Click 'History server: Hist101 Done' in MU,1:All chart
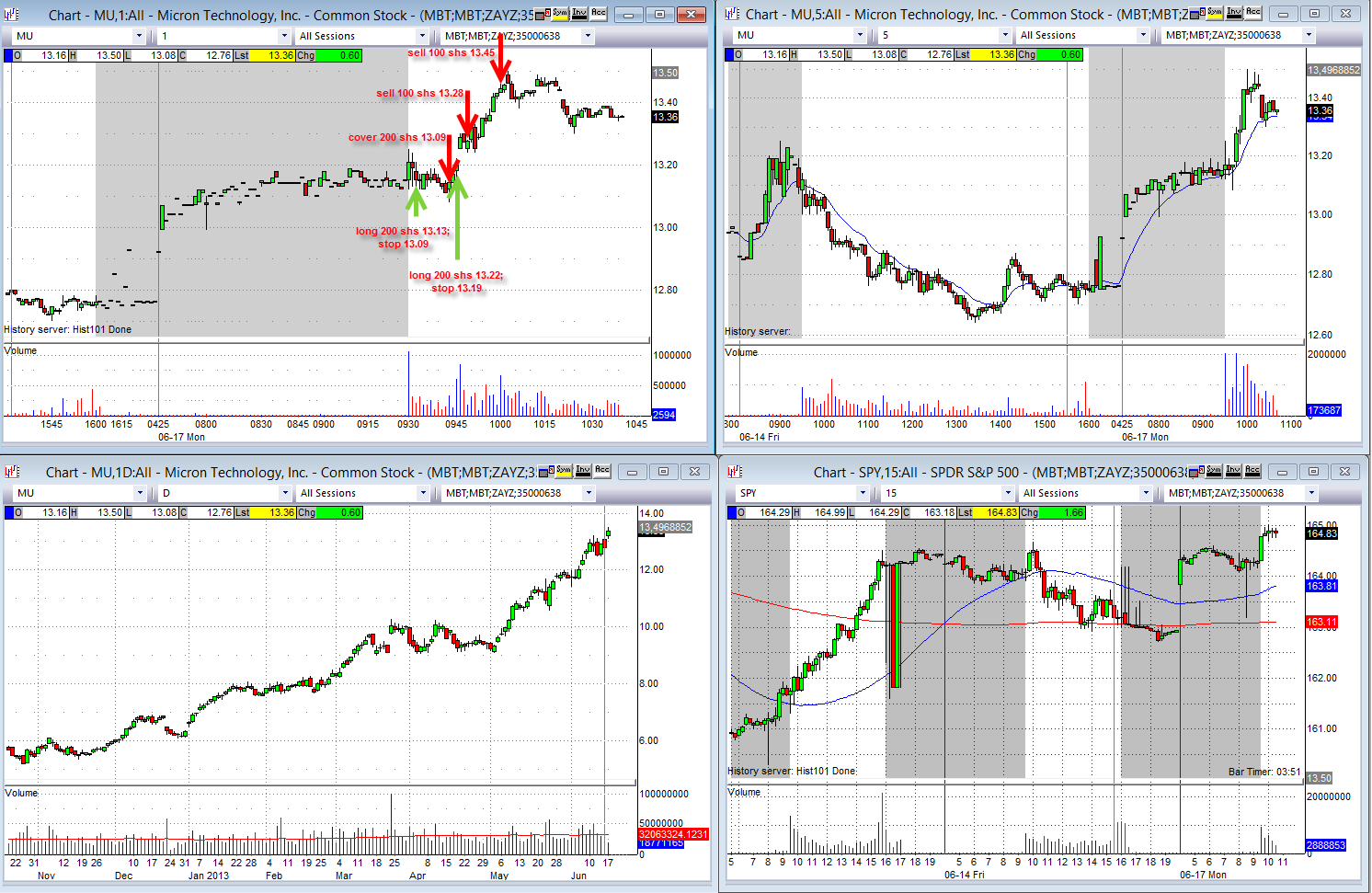 pyautogui.click(x=68, y=329)
